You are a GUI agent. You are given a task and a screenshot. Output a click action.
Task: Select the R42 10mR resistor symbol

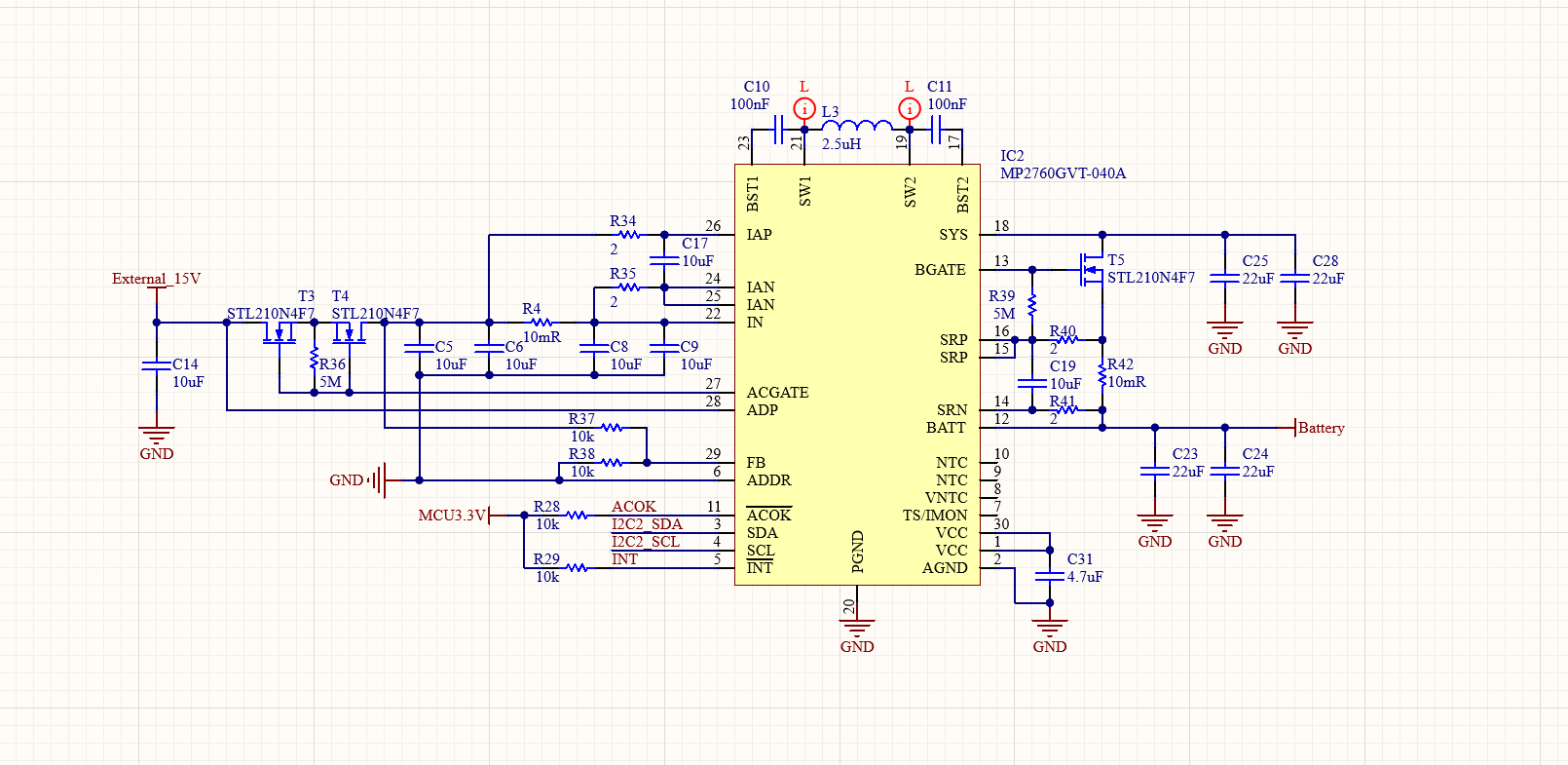pos(1102,375)
